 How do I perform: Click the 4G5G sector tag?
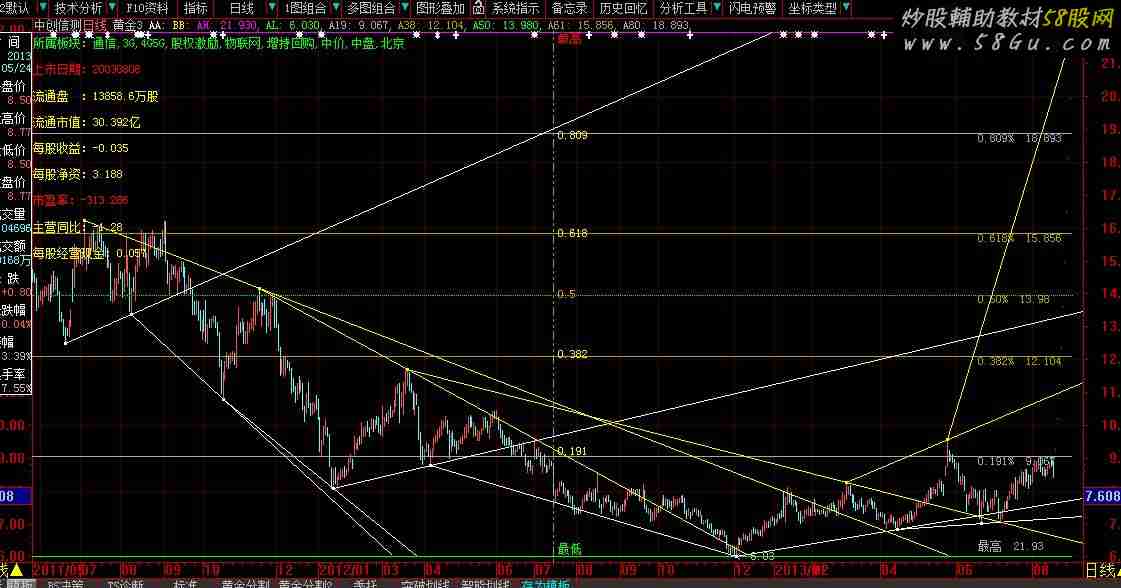coord(154,43)
